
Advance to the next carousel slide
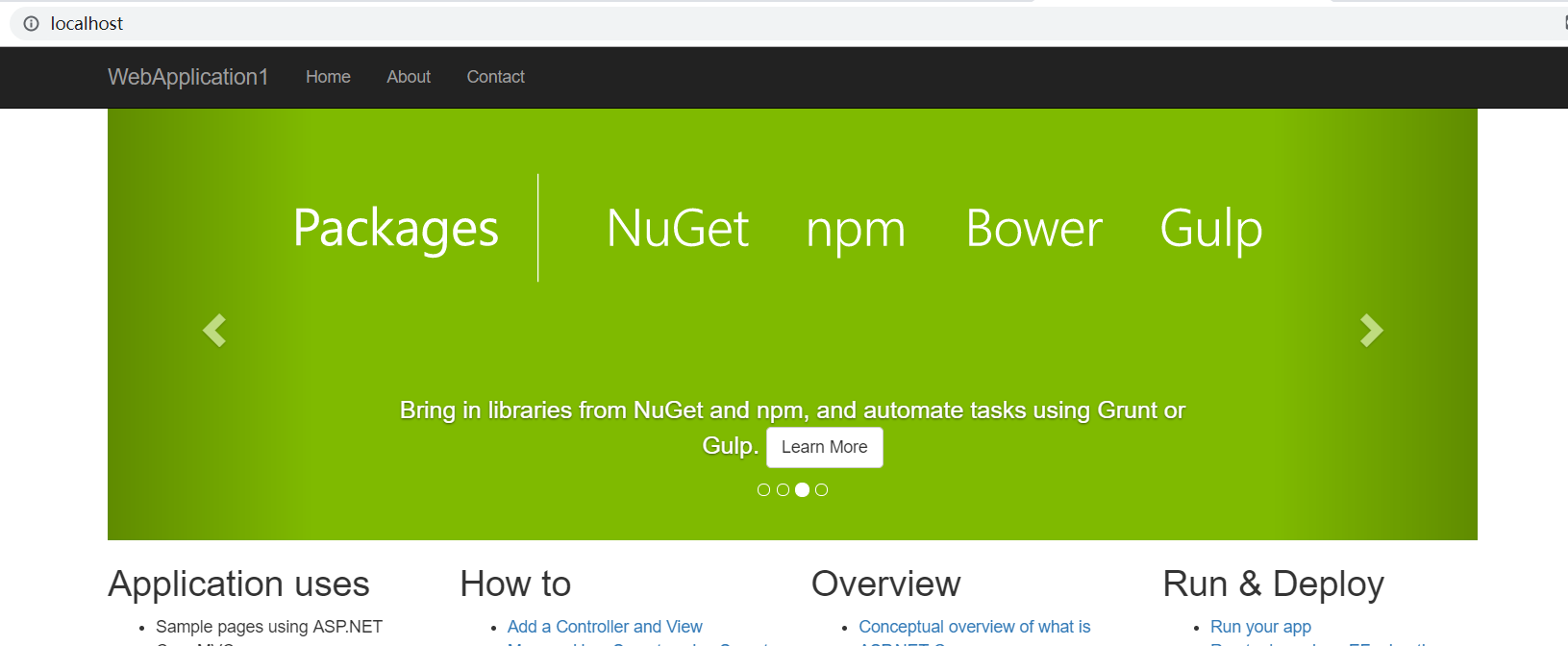tap(1371, 331)
